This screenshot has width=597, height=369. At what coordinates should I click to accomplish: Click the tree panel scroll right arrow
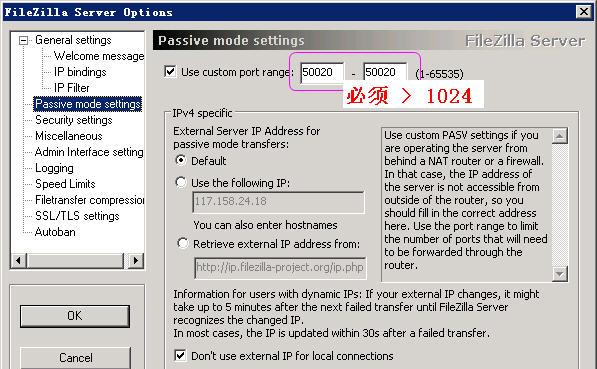point(136,261)
